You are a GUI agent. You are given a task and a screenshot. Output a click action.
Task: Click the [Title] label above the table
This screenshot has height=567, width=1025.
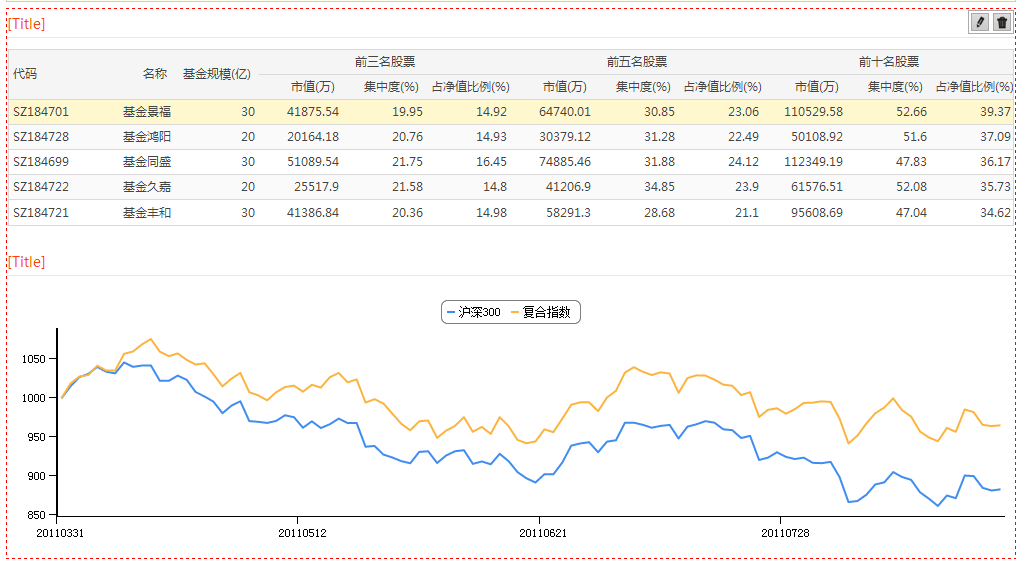26,24
